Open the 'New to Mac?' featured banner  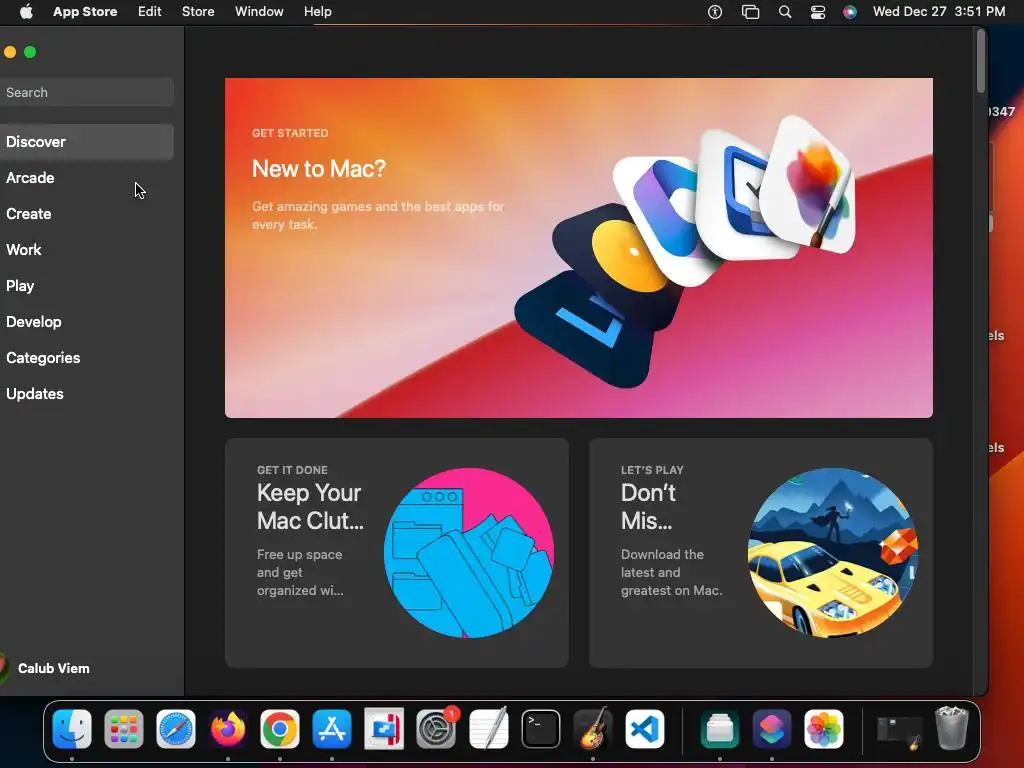pyautogui.click(x=579, y=248)
